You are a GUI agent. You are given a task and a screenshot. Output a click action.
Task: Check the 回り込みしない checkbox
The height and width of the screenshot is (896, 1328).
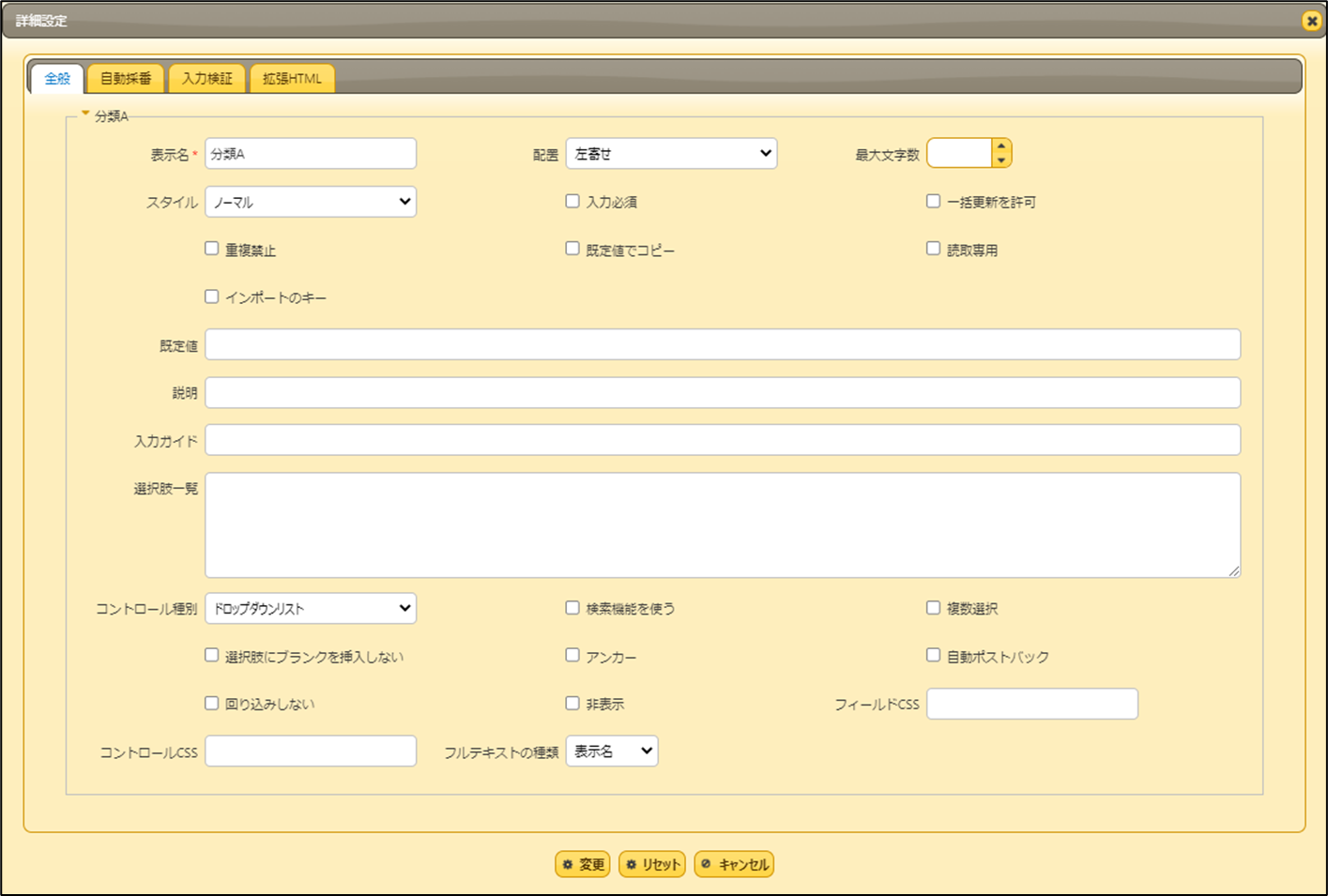[x=212, y=703]
